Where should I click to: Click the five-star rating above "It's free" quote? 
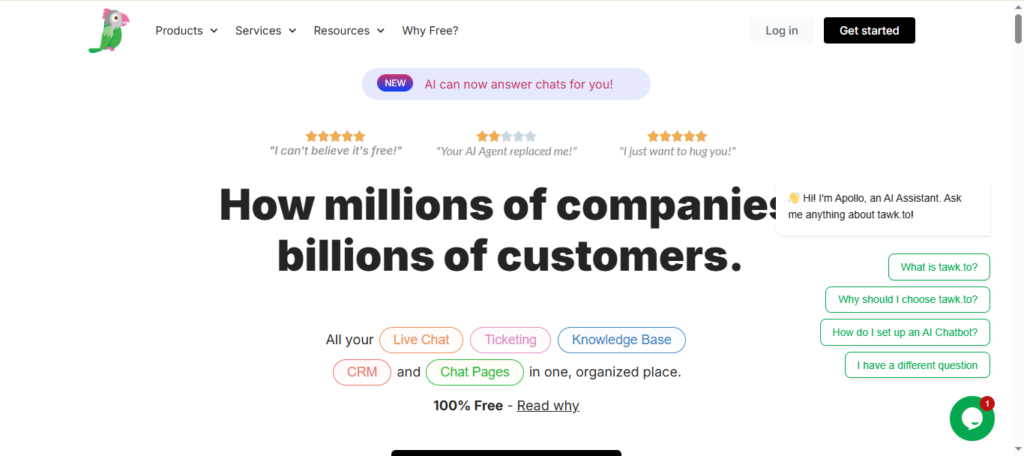335,136
